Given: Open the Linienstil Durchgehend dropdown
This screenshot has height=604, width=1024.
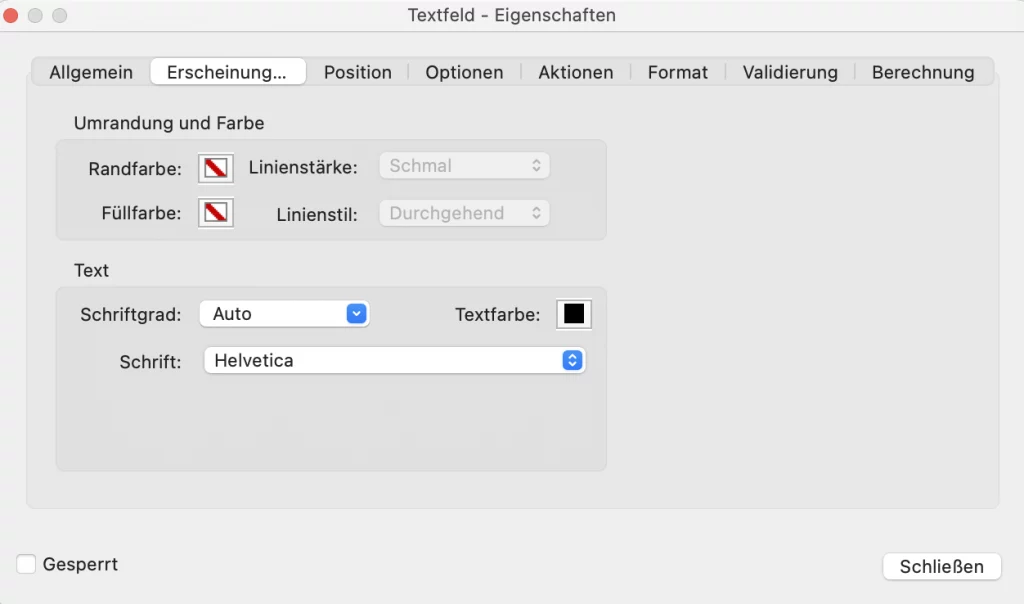Looking at the screenshot, I should point(464,213).
